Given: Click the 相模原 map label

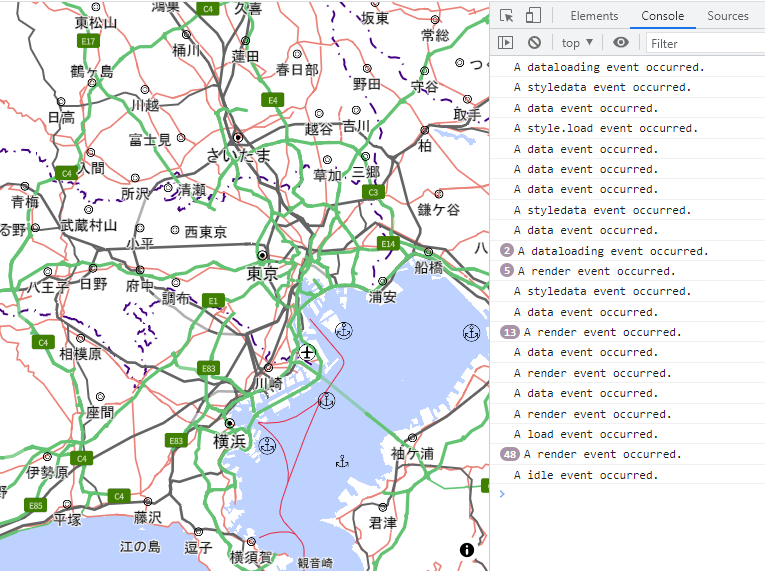Looking at the screenshot, I should tap(81, 354).
